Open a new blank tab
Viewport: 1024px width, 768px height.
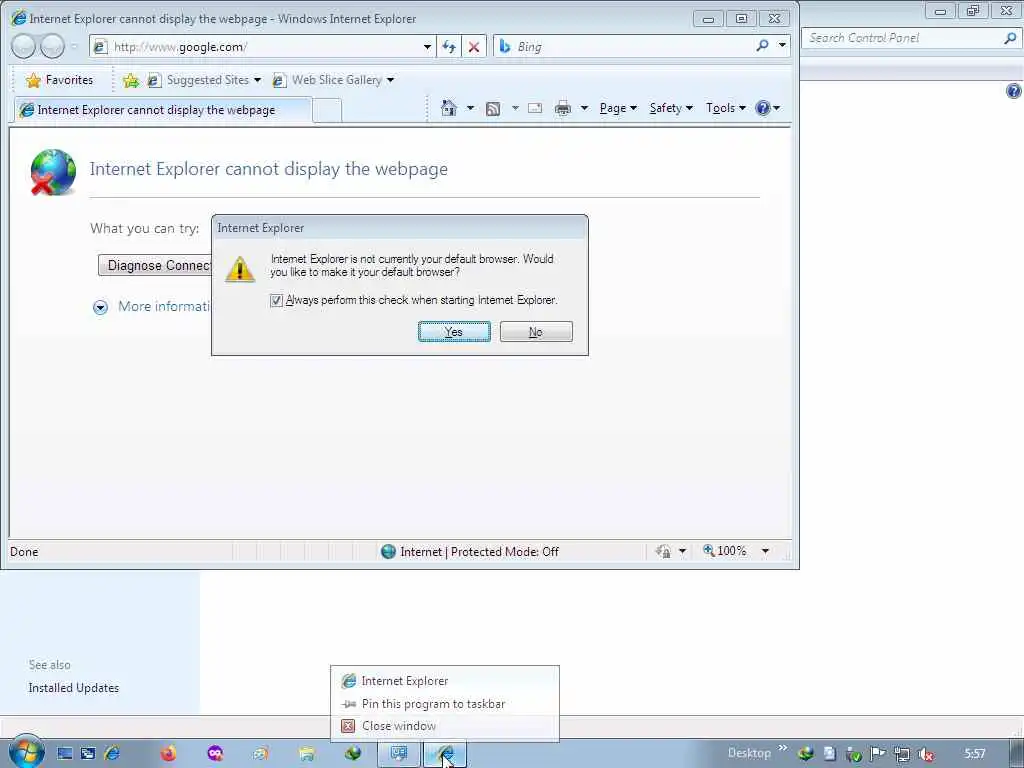click(327, 110)
